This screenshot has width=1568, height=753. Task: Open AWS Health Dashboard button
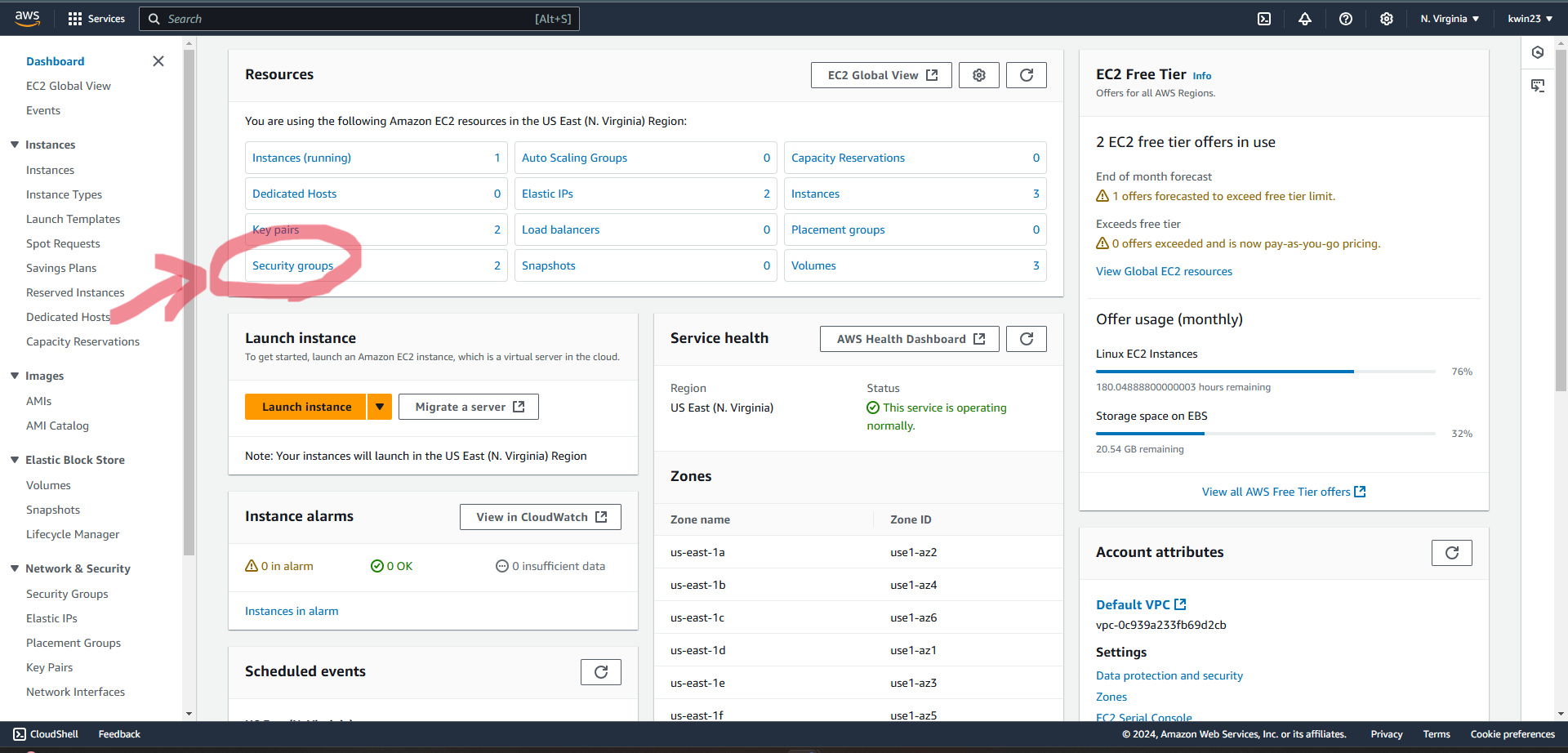coord(910,339)
